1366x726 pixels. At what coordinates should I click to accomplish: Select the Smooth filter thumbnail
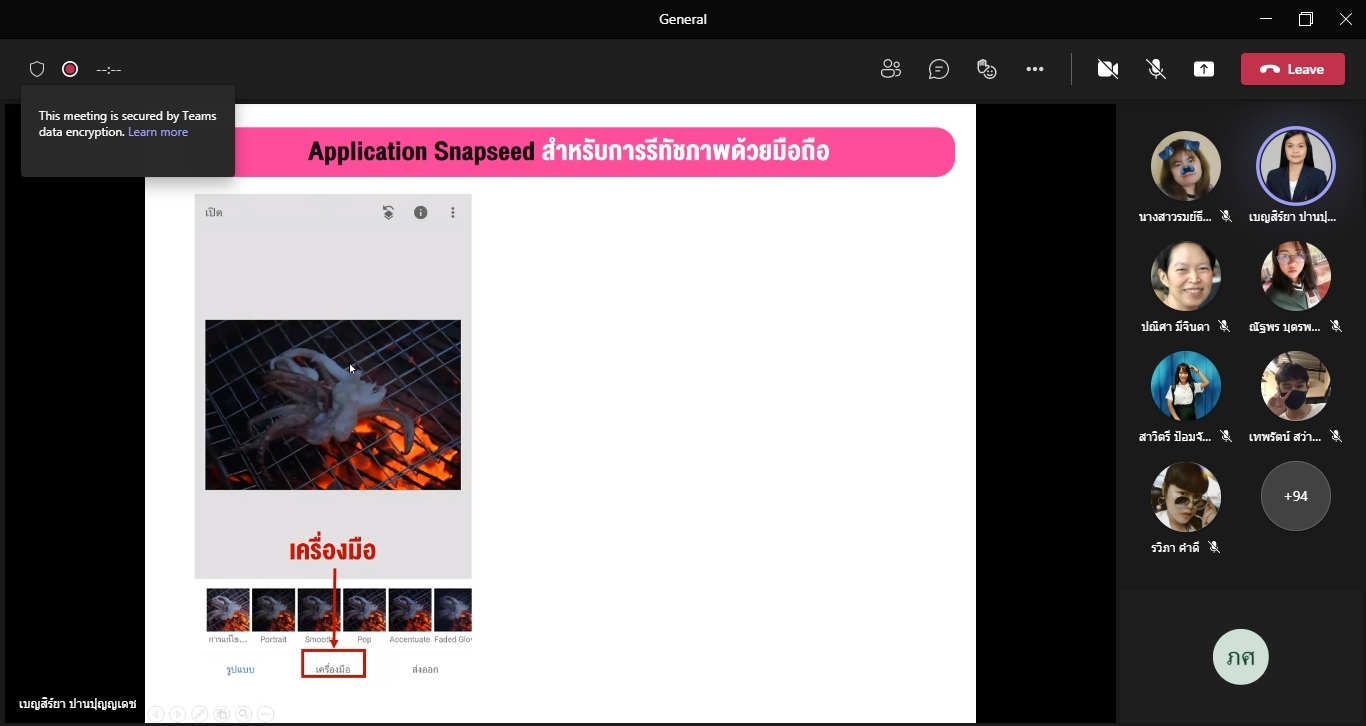319,610
